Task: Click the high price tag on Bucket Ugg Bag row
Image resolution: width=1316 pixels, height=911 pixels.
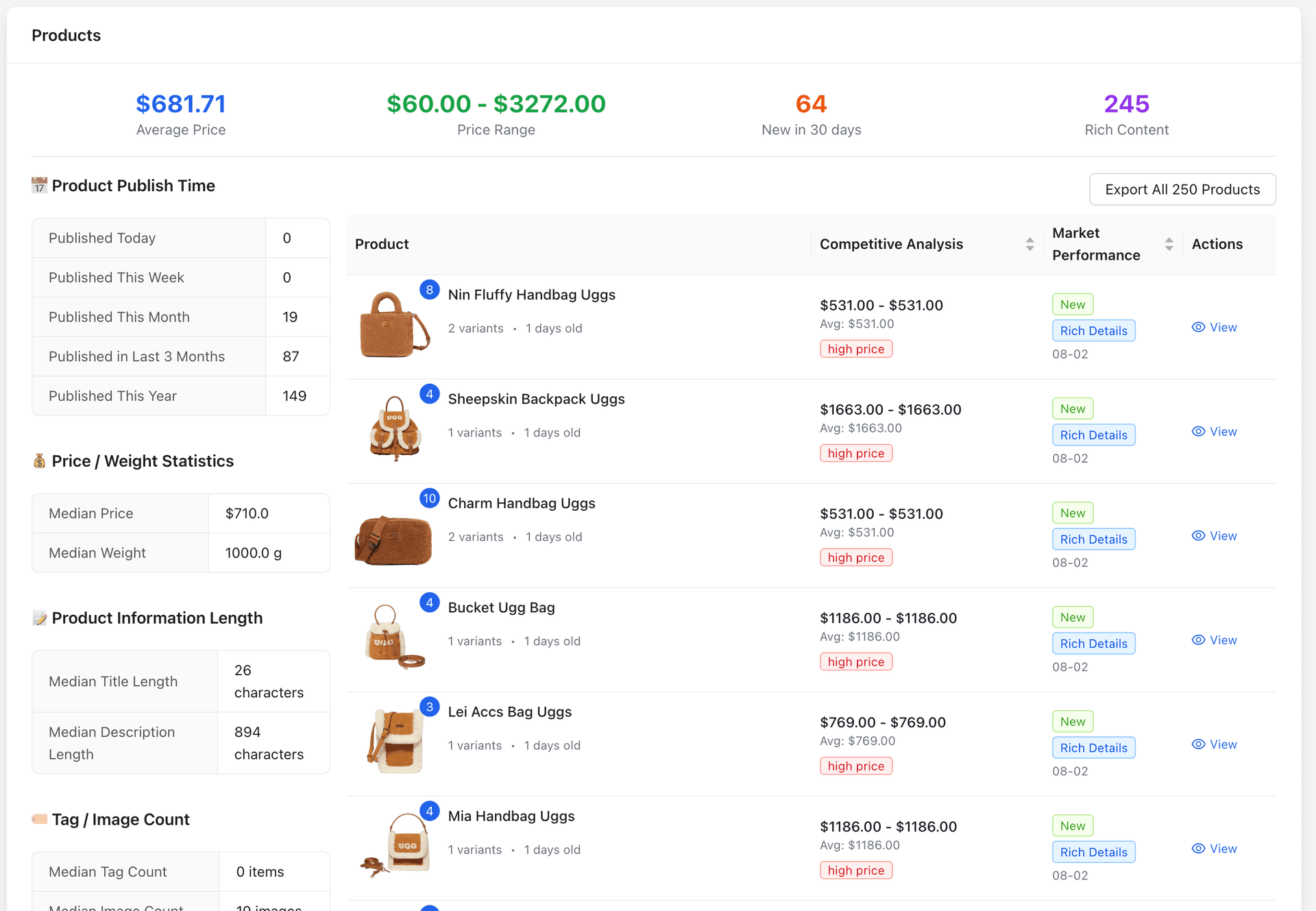Action: click(856, 661)
